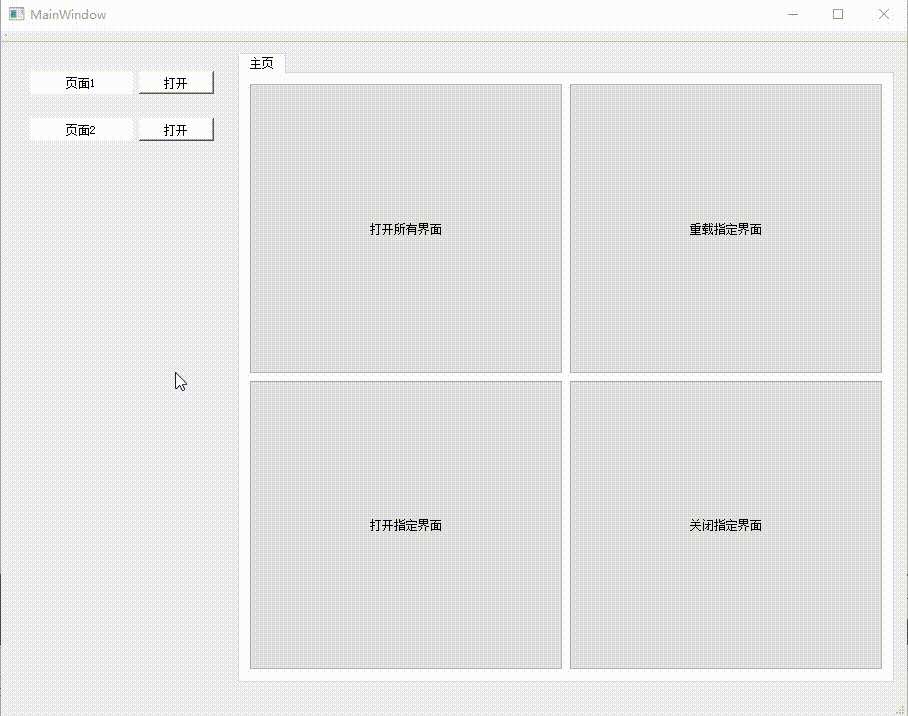This screenshot has width=908, height=716.
Task: Click the 打开指定界面 button
Action: pos(405,525)
